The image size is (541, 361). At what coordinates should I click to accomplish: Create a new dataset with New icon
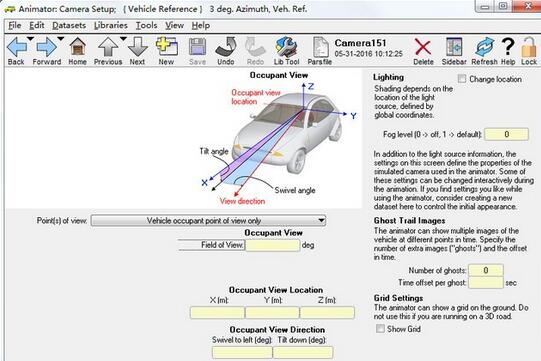tap(167, 47)
